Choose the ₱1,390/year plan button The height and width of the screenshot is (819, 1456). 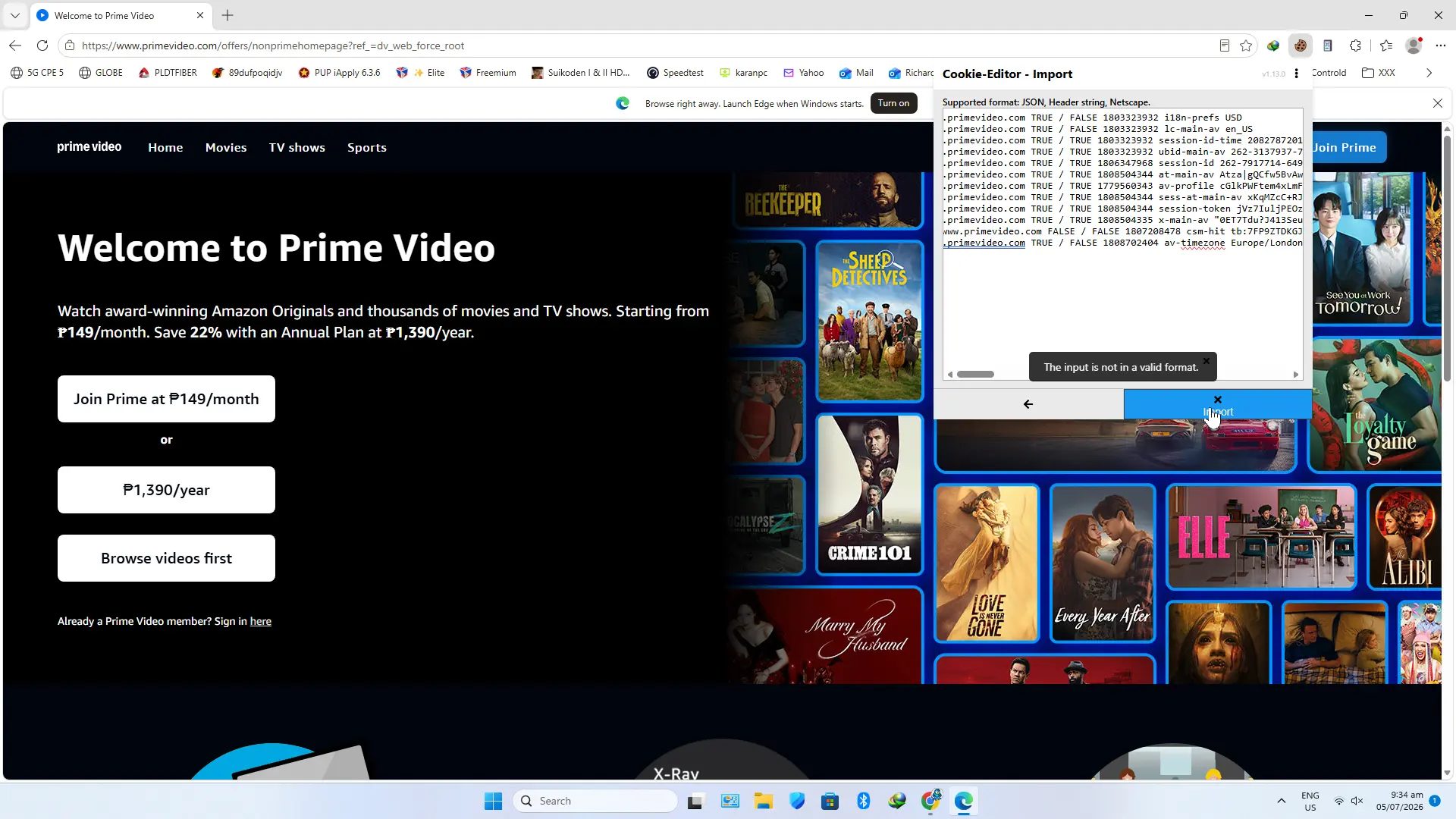[166, 490]
